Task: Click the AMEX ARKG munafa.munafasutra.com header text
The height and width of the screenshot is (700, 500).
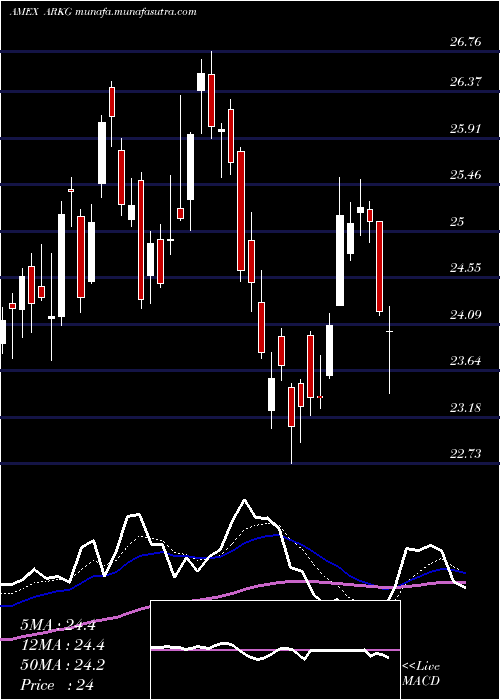Action: coord(103,12)
